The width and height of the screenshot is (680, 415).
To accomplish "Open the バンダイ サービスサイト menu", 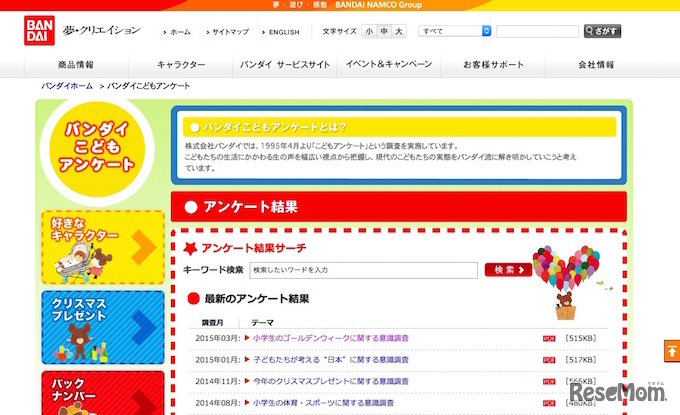I will (x=285, y=65).
